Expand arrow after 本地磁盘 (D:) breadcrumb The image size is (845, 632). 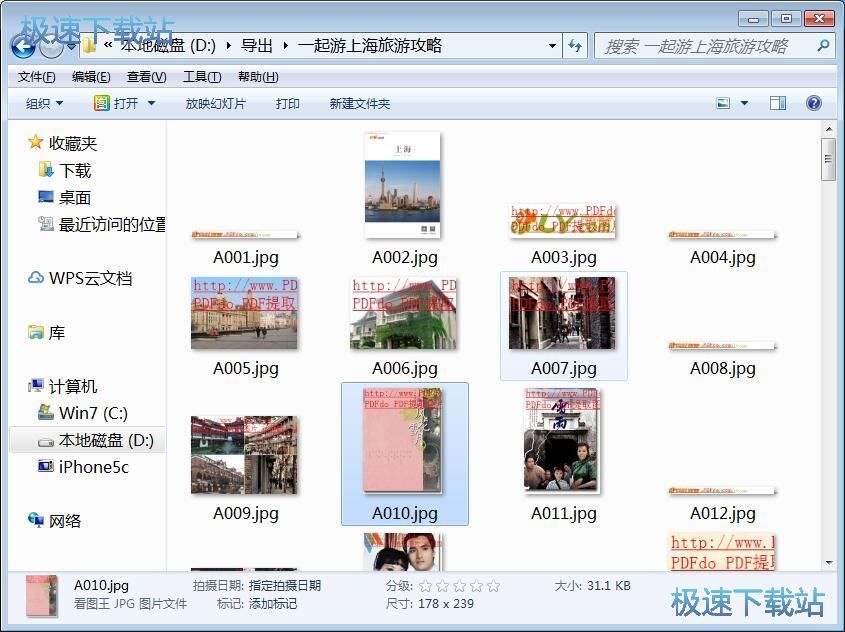(x=228, y=46)
